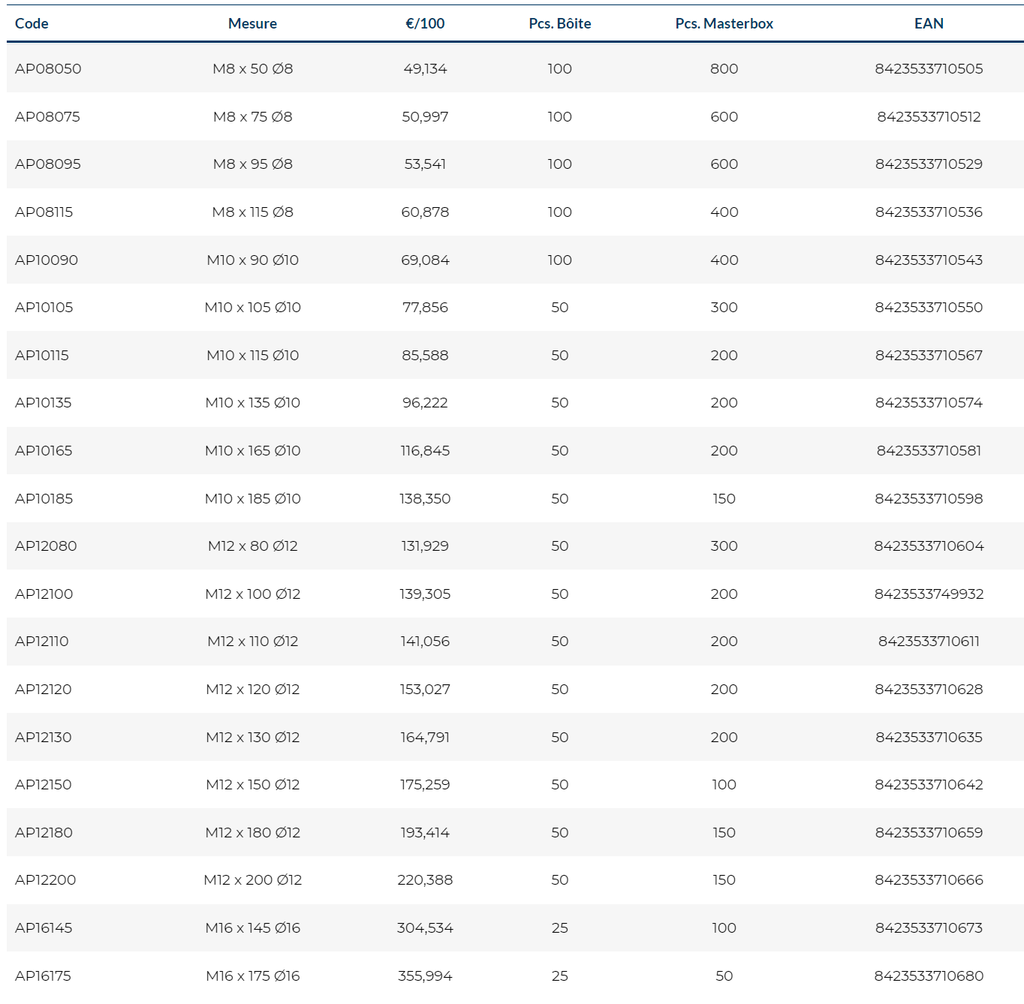Select product code AP08050

(x=48, y=69)
